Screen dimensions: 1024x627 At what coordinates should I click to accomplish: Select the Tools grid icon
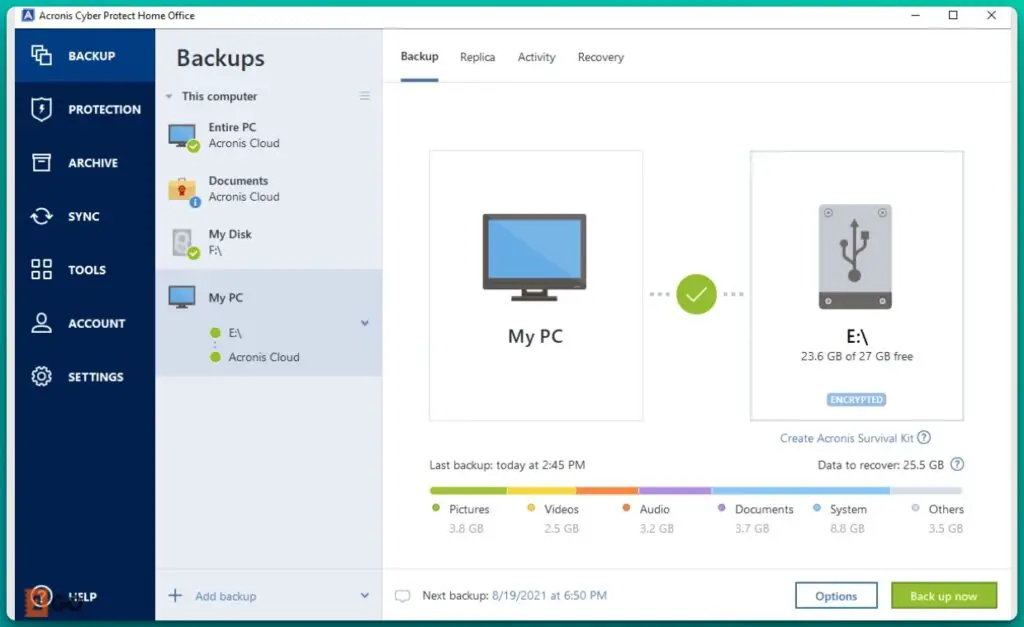pos(41,270)
